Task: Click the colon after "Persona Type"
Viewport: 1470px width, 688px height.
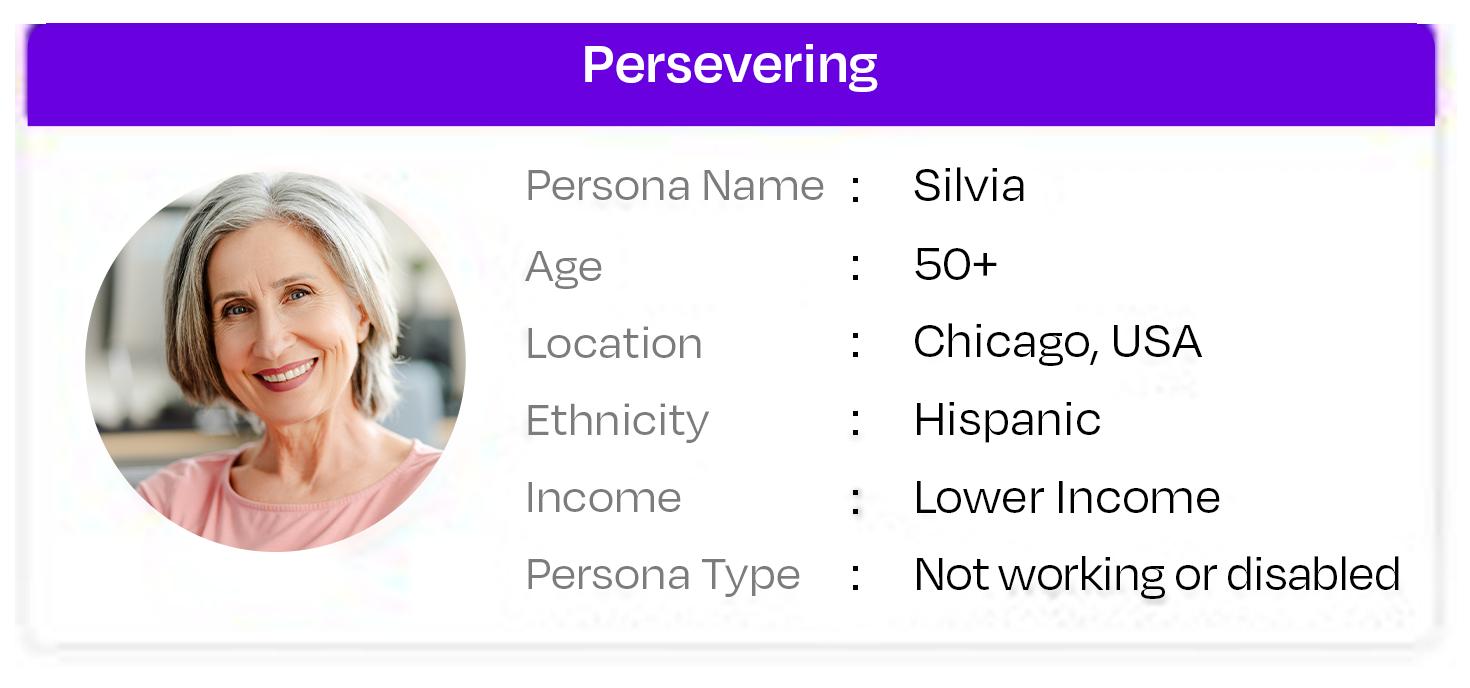Action: pos(855,577)
